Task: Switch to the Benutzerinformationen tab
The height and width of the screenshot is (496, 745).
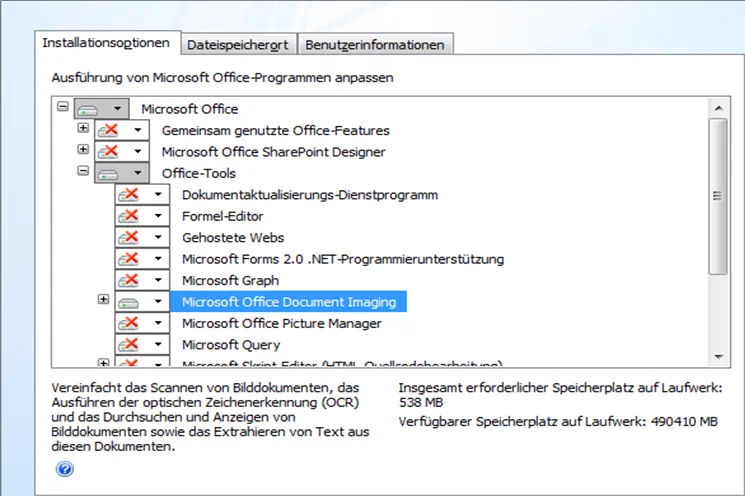Action: pos(375,45)
